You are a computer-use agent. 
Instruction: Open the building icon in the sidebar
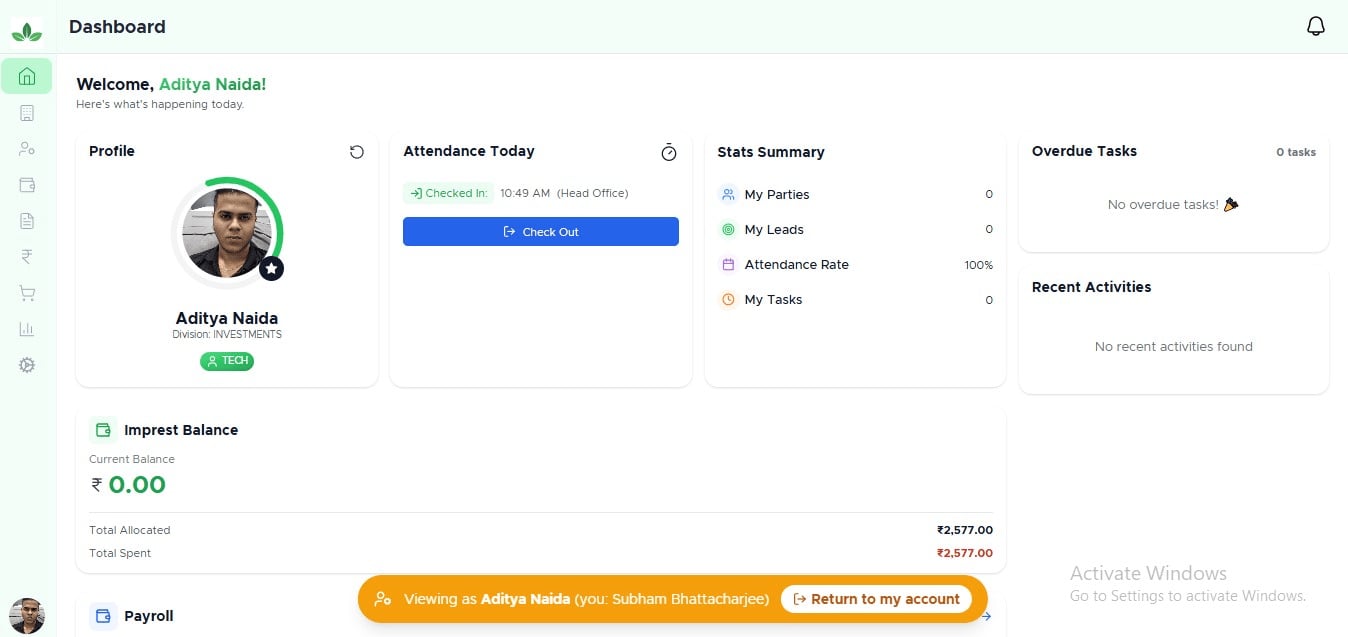click(27, 113)
